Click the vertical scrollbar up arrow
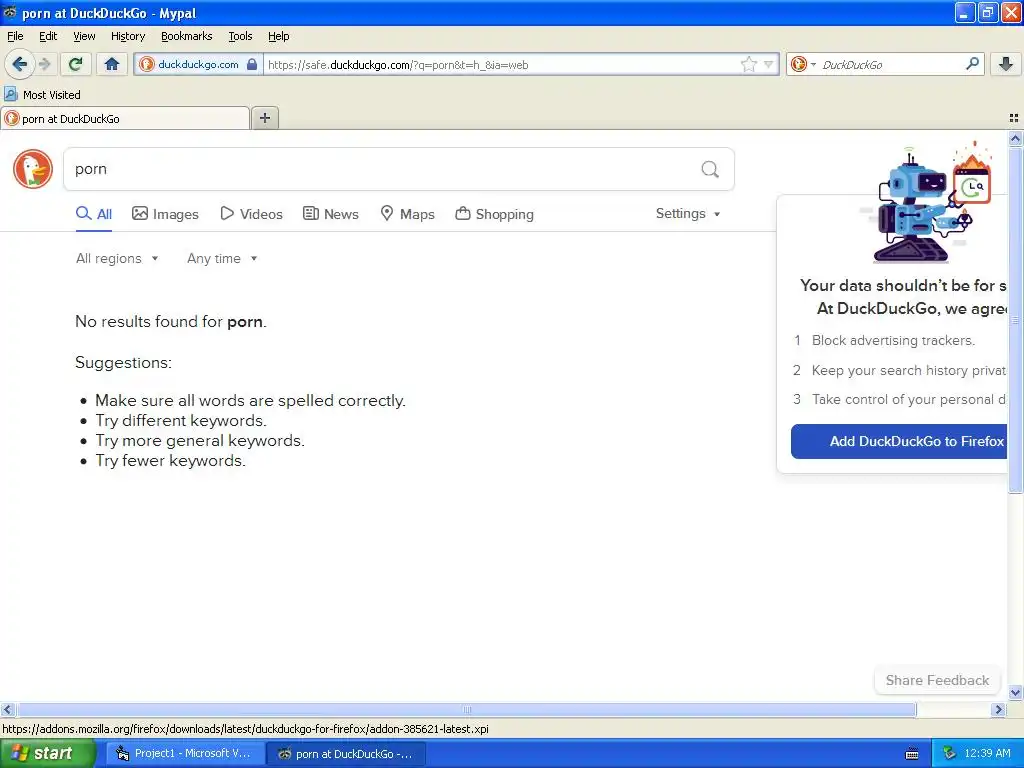The image size is (1024, 768). click(1015, 138)
